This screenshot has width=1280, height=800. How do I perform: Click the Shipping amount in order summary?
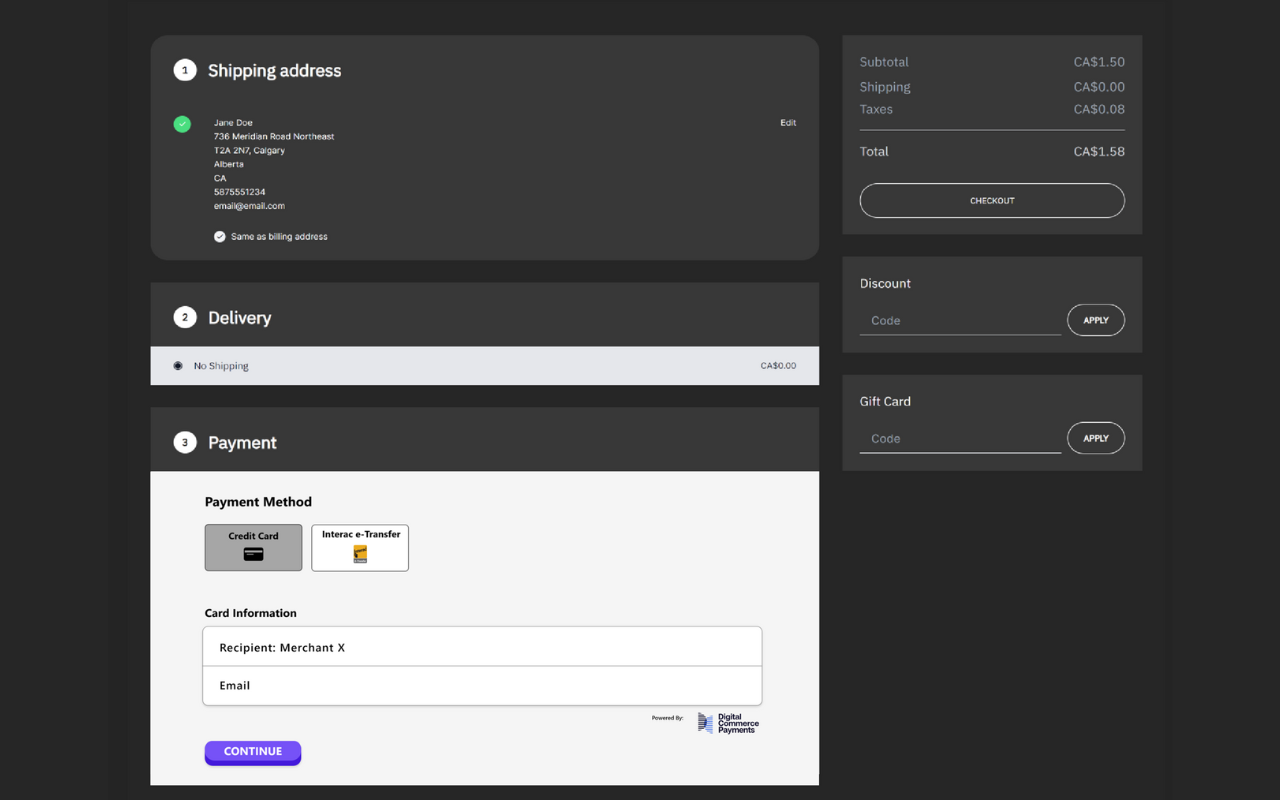(x=1099, y=87)
